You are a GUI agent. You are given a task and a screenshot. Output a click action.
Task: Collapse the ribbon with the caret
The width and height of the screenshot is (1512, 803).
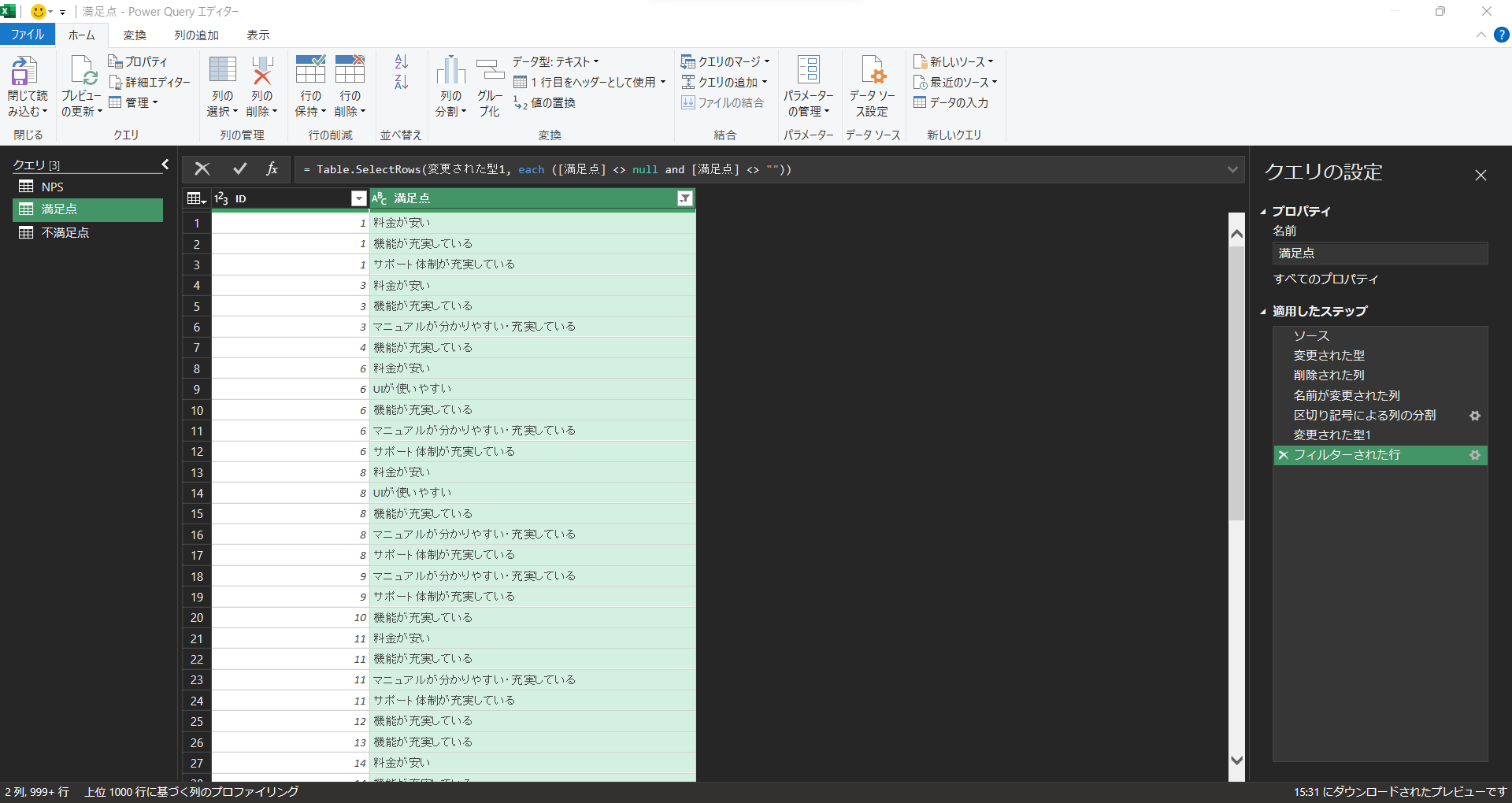(x=1480, y=35)
